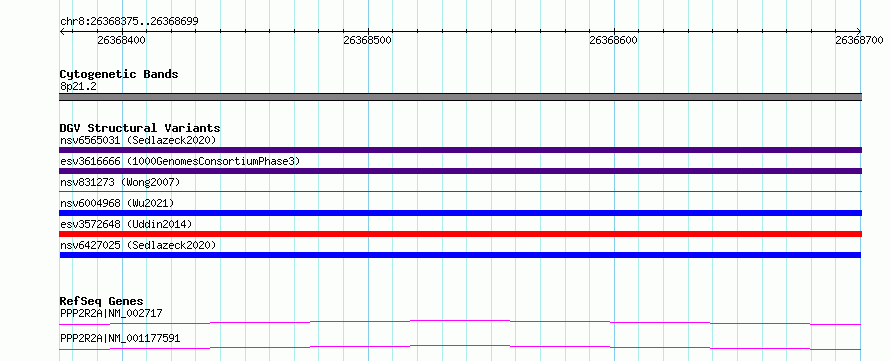
Task: Click the magenta line for PPP2R2A|NM_002717
Action: coord(460,322)
